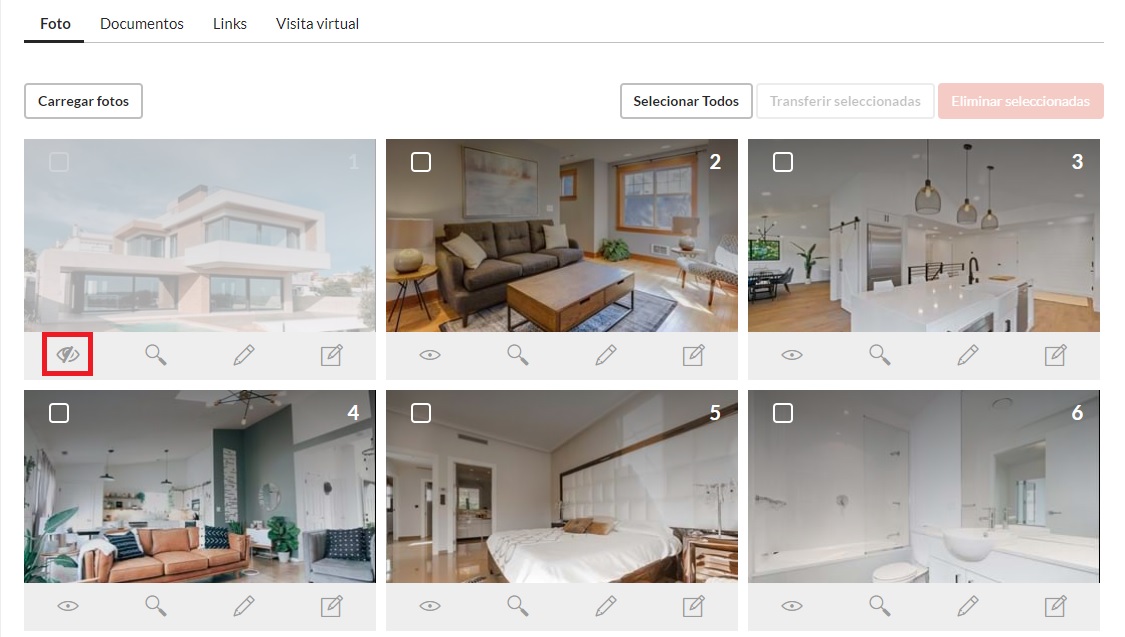This screenshot has height=637, width=1125.
Task: Check the checkbox on photo 2
Action: [x=421, y=162]
